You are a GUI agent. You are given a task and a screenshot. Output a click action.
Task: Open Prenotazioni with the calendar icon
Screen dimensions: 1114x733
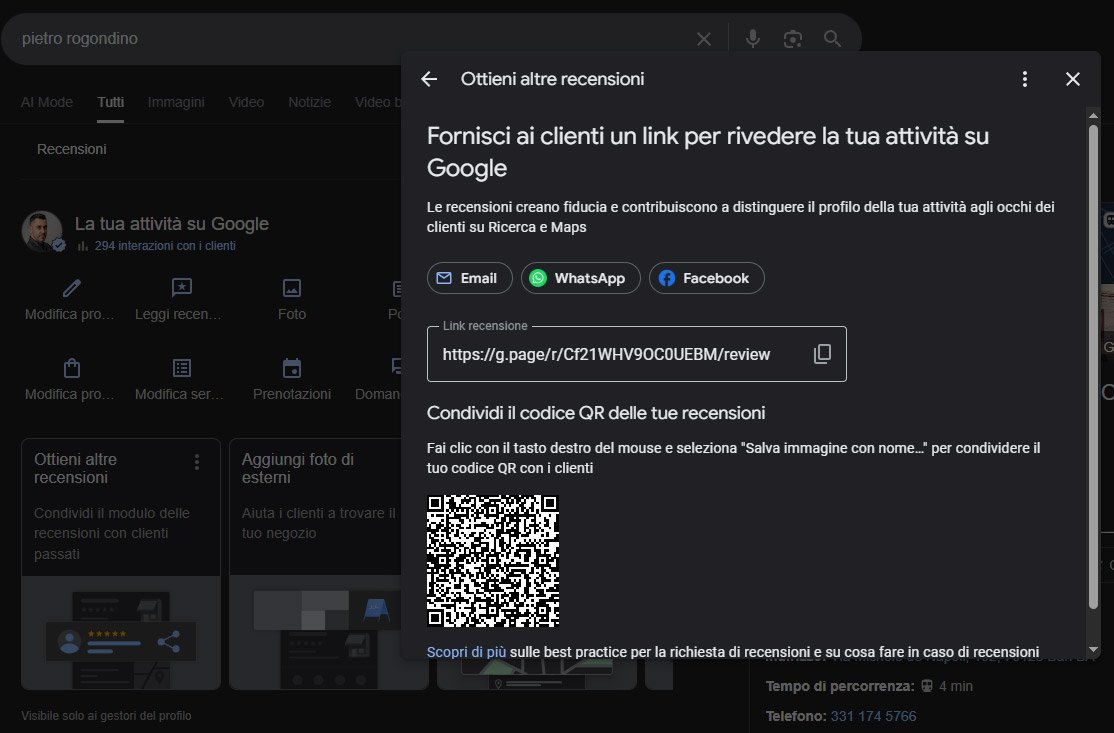coord(291,368)
